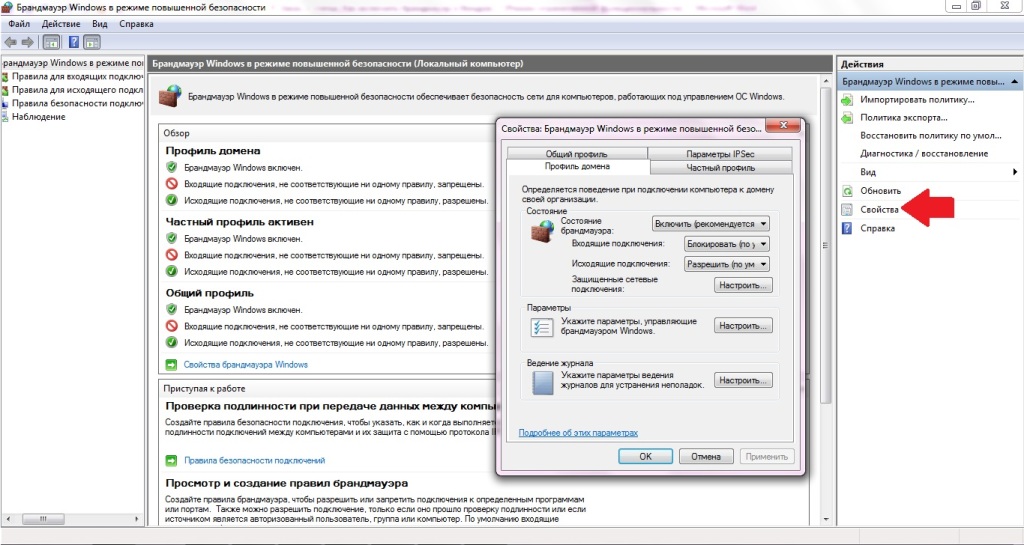
Task: Click the Политика экспорта green icon
Action: (847, 118)
